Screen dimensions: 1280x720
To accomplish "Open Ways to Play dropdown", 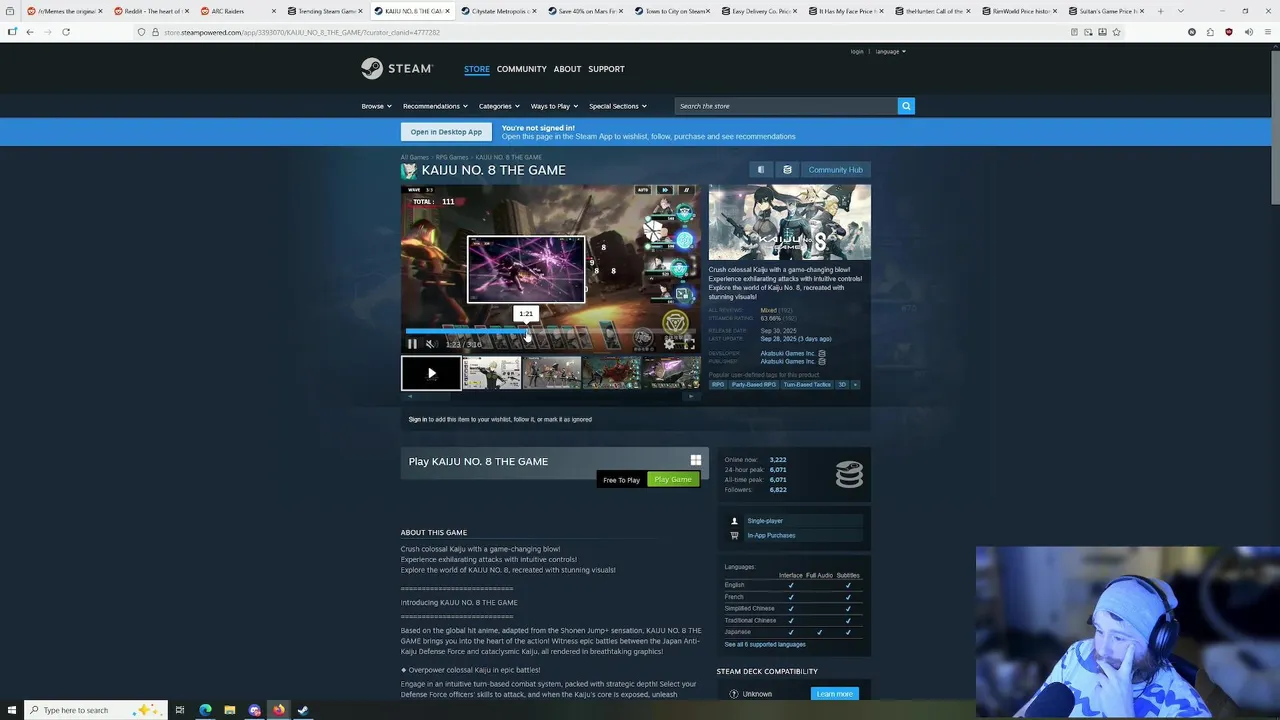I will [554, 106].
